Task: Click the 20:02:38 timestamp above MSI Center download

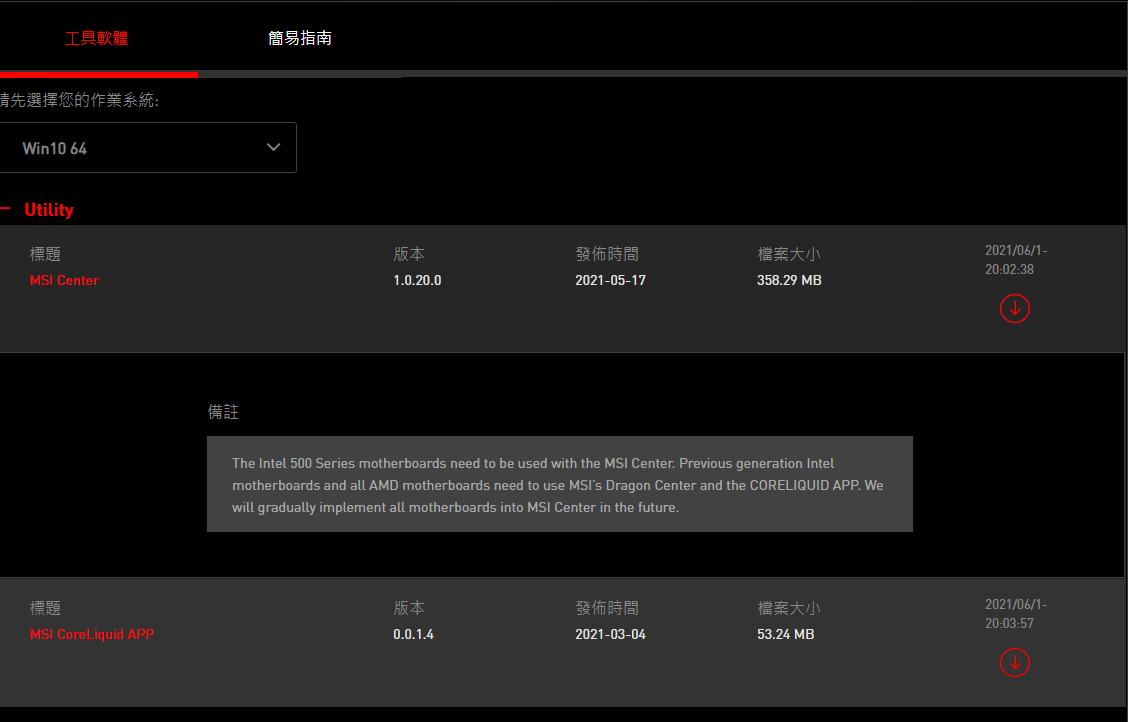Action: pos(1009,270)
